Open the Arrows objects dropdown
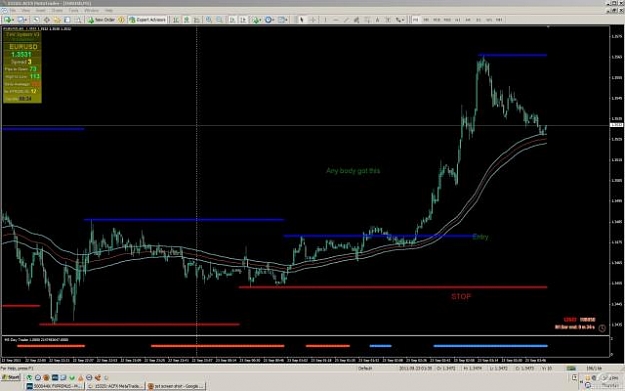Screen dimensions: 625x391 pos(400,20)
